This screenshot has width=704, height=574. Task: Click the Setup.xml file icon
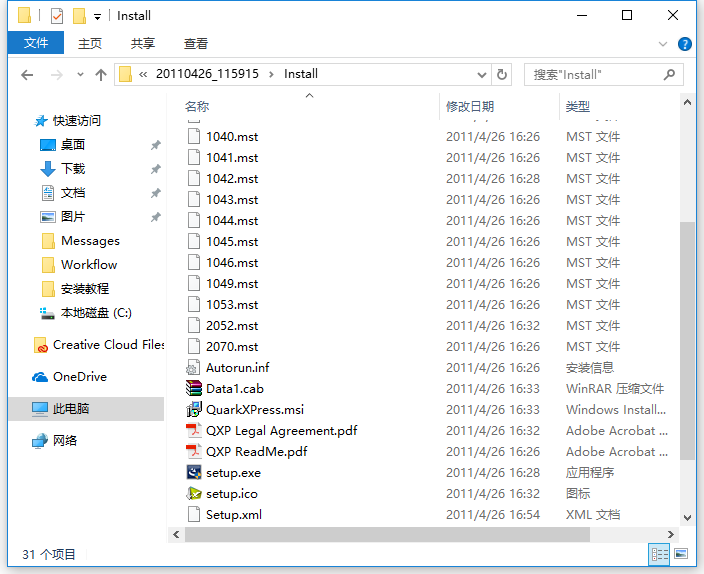pos(194,515)
